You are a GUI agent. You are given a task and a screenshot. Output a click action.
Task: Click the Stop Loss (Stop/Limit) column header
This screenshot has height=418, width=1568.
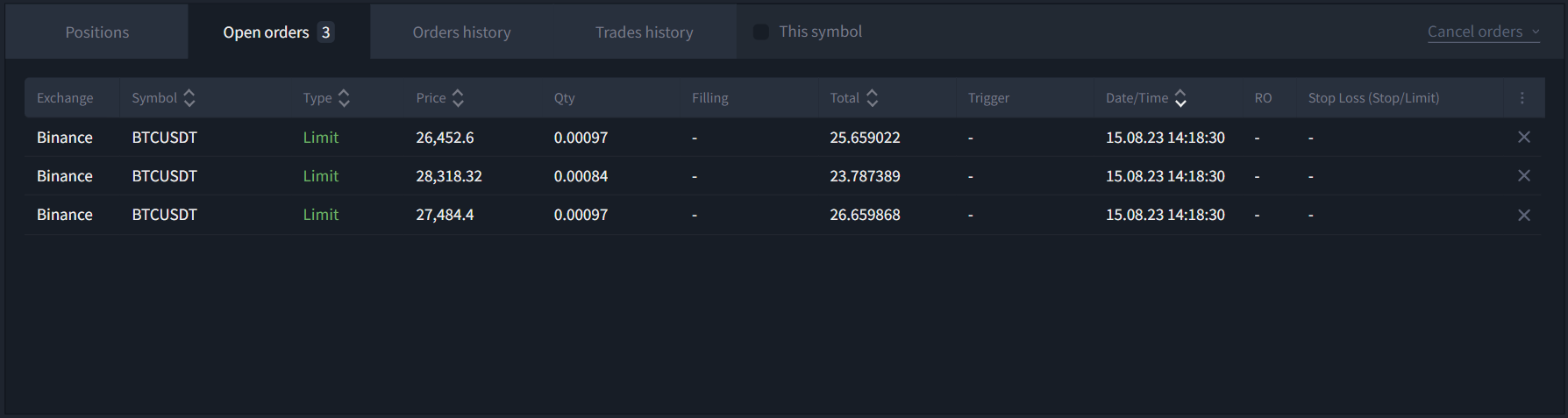[x=1373, y=98]
